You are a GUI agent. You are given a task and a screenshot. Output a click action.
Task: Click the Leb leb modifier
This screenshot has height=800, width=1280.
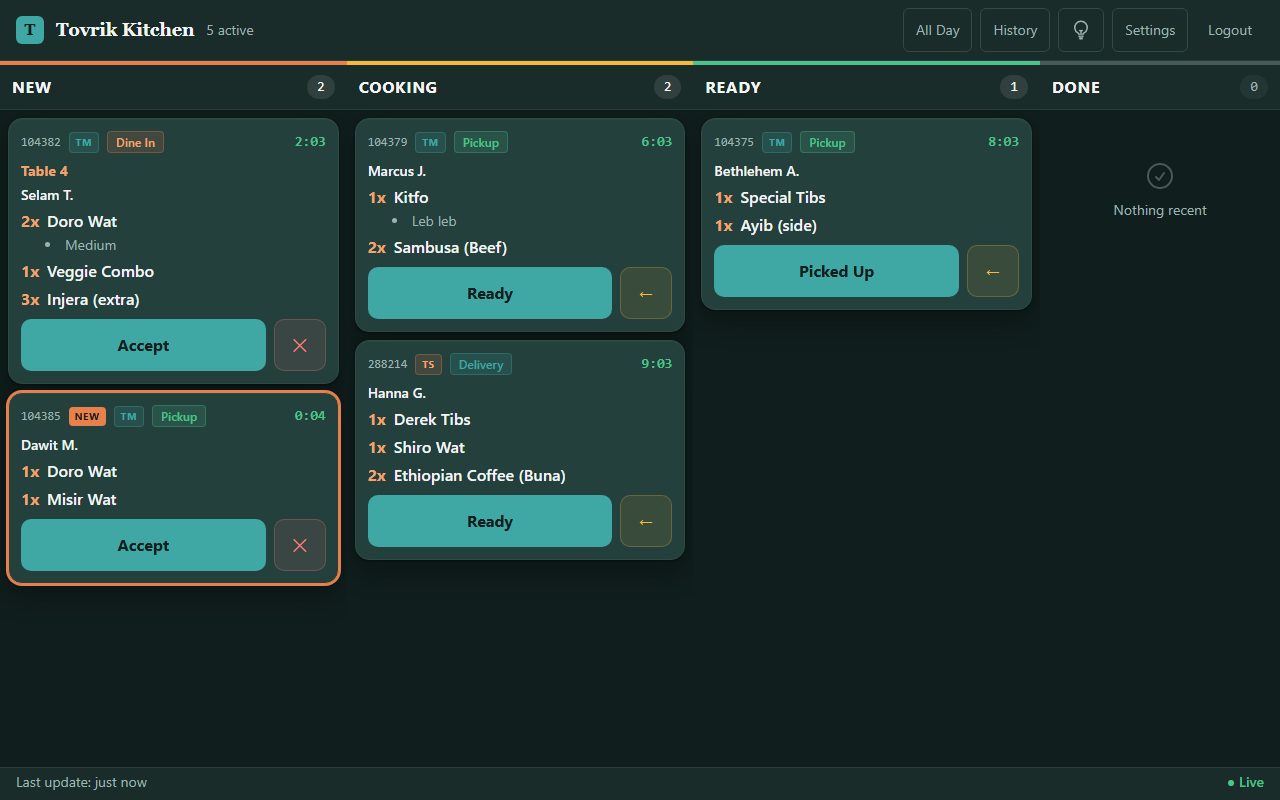[x=434, y=221]
